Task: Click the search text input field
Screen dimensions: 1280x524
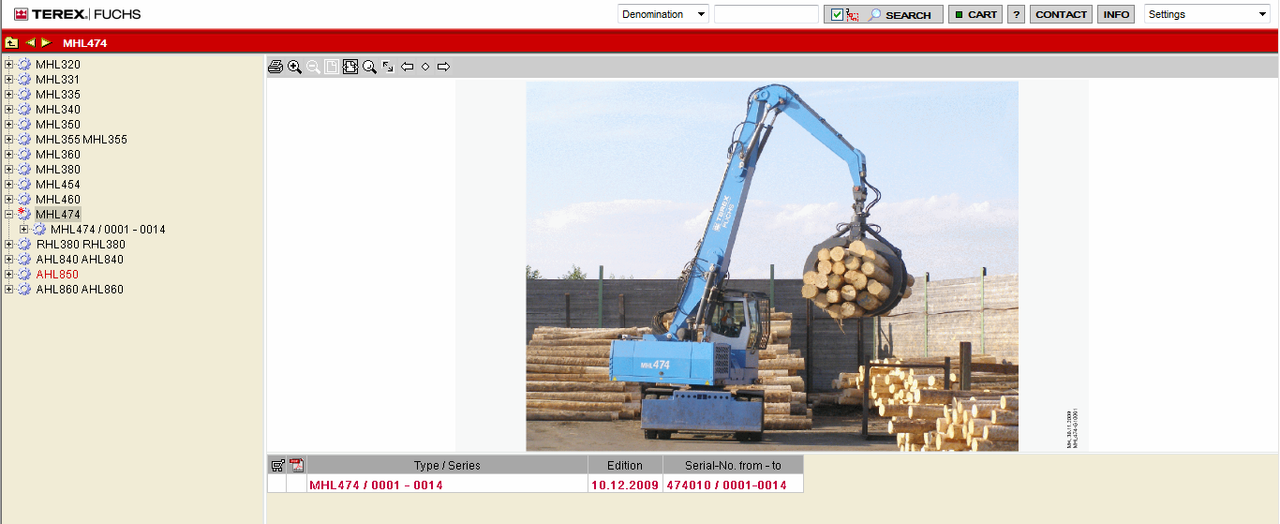Action: [766, 14]
